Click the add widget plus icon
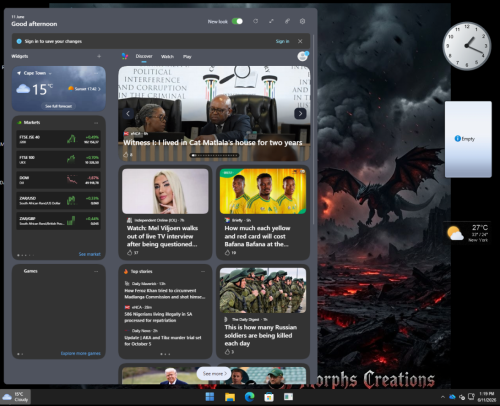Screen dimensions: 500x406 99,56
